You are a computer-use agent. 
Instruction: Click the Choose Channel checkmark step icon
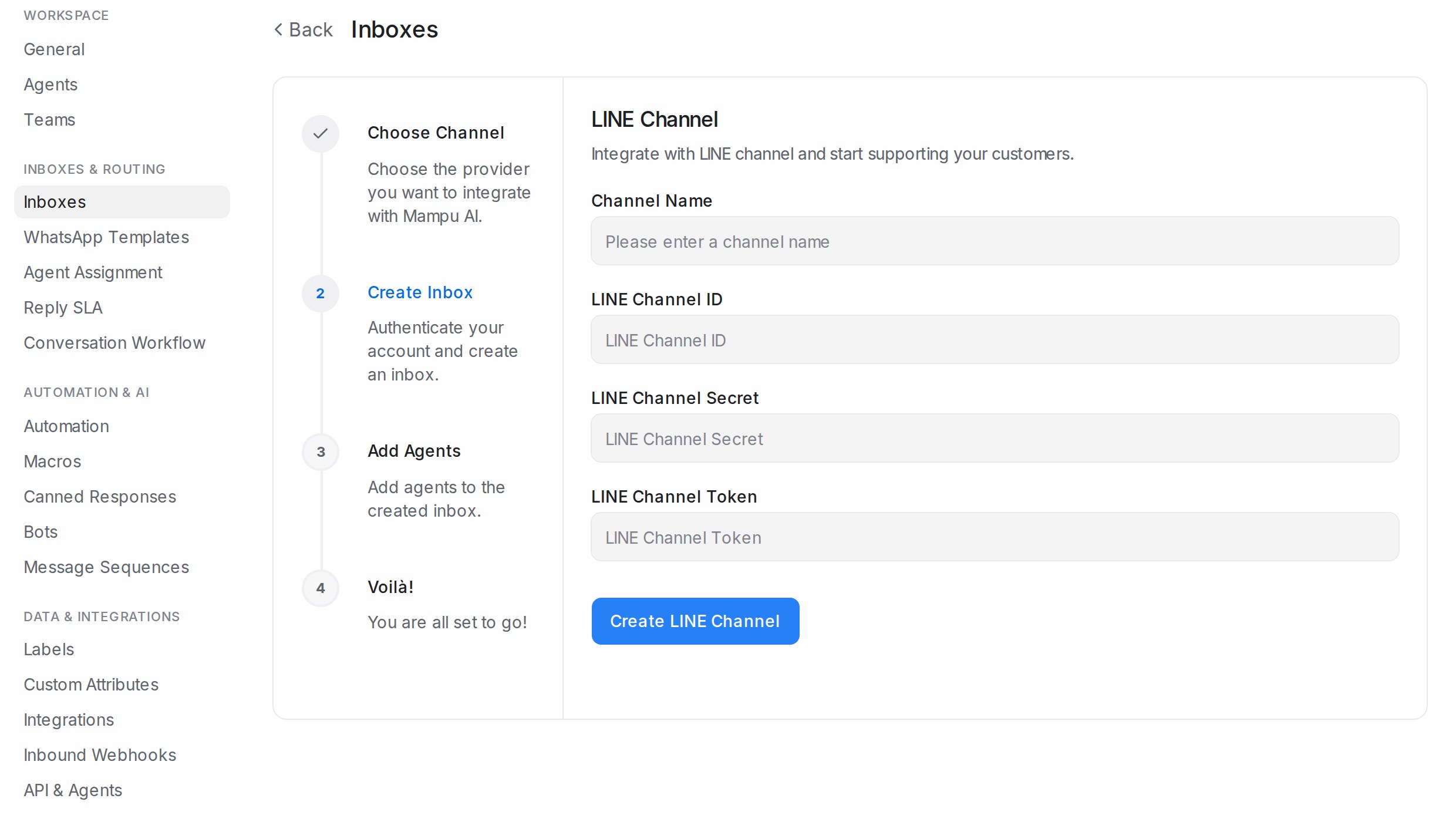[321, 134]
